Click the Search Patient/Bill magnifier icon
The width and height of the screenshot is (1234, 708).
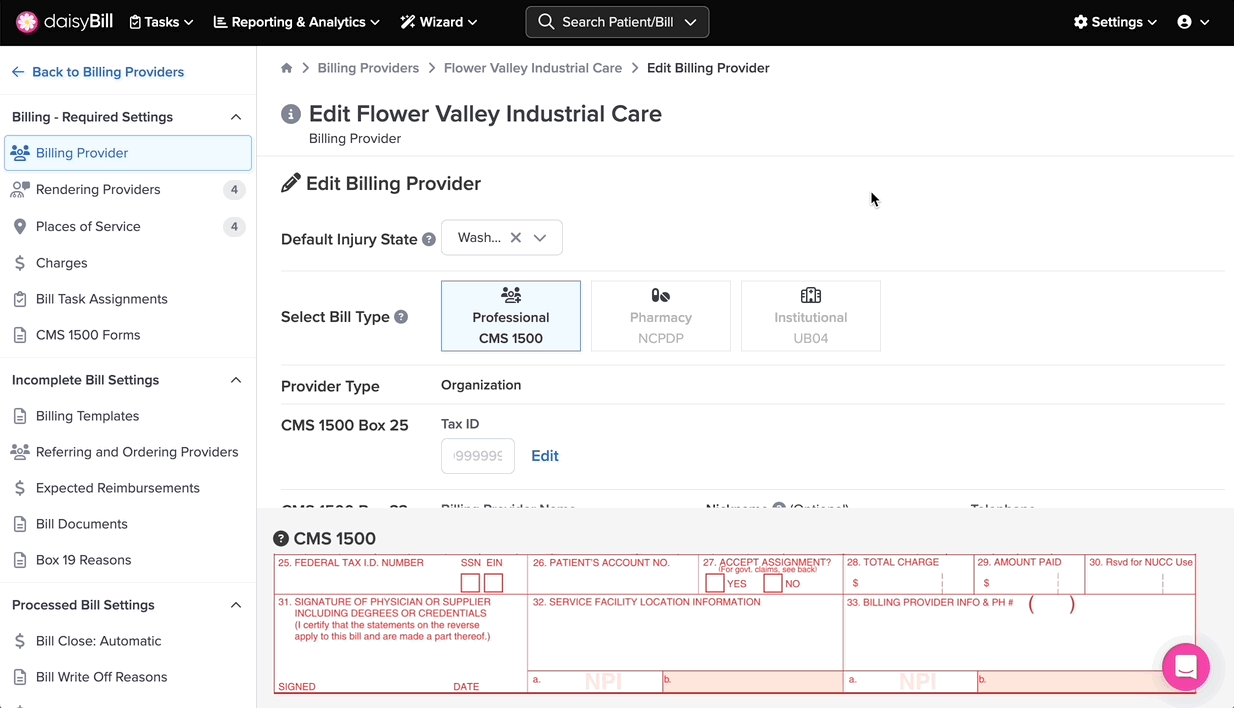(546, 22)
